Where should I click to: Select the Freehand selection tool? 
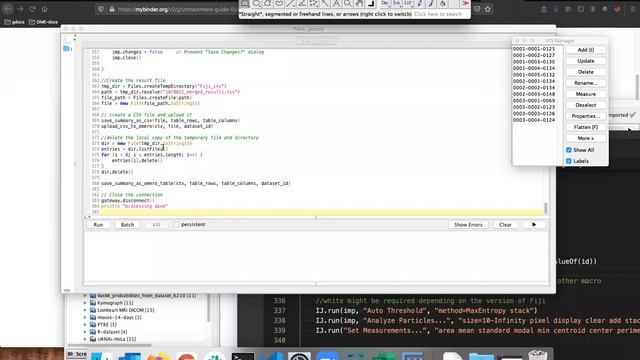[279, 4]
